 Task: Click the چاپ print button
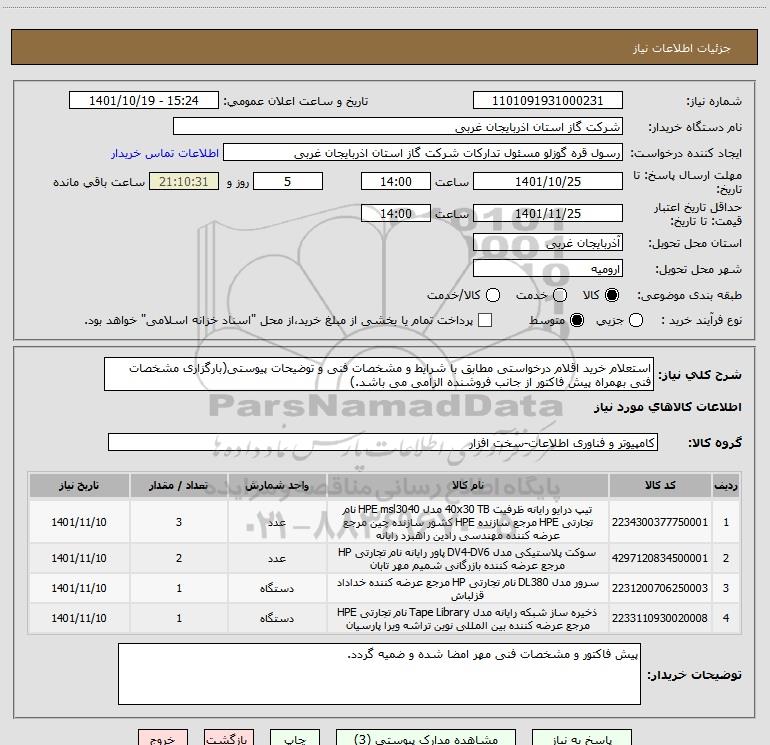tap(295, 738)
